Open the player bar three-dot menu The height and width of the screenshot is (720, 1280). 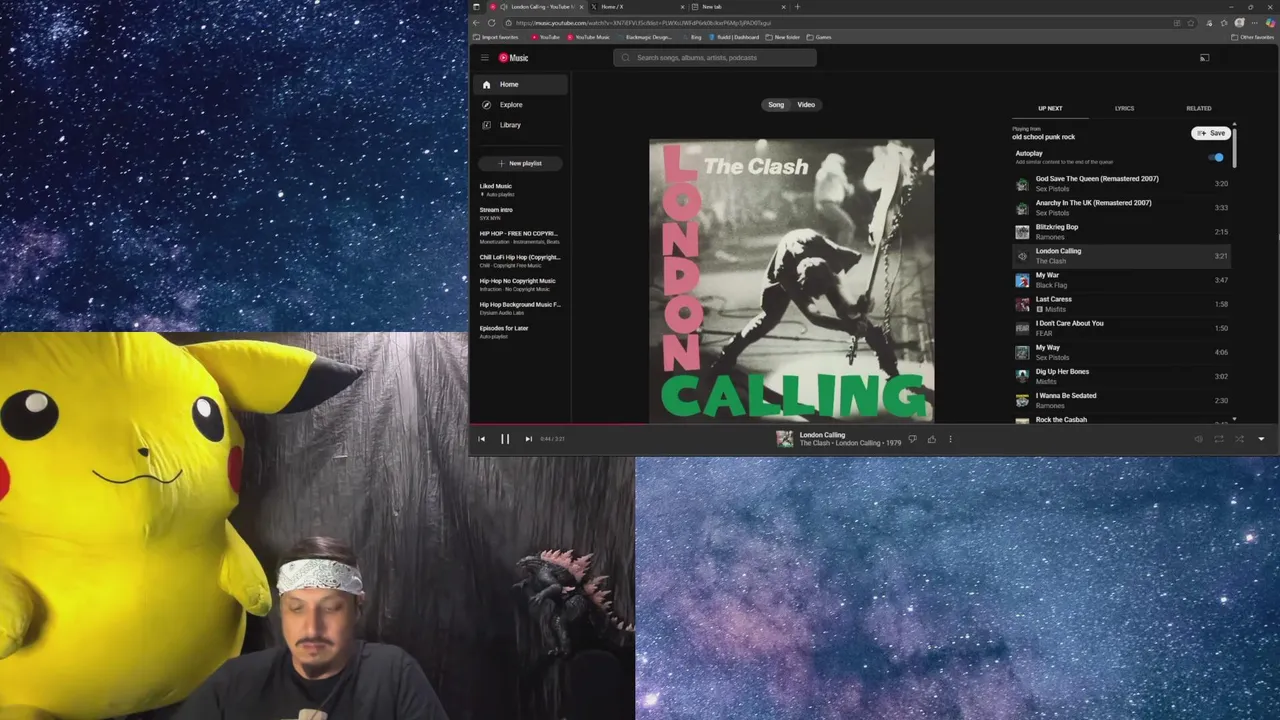950,439
